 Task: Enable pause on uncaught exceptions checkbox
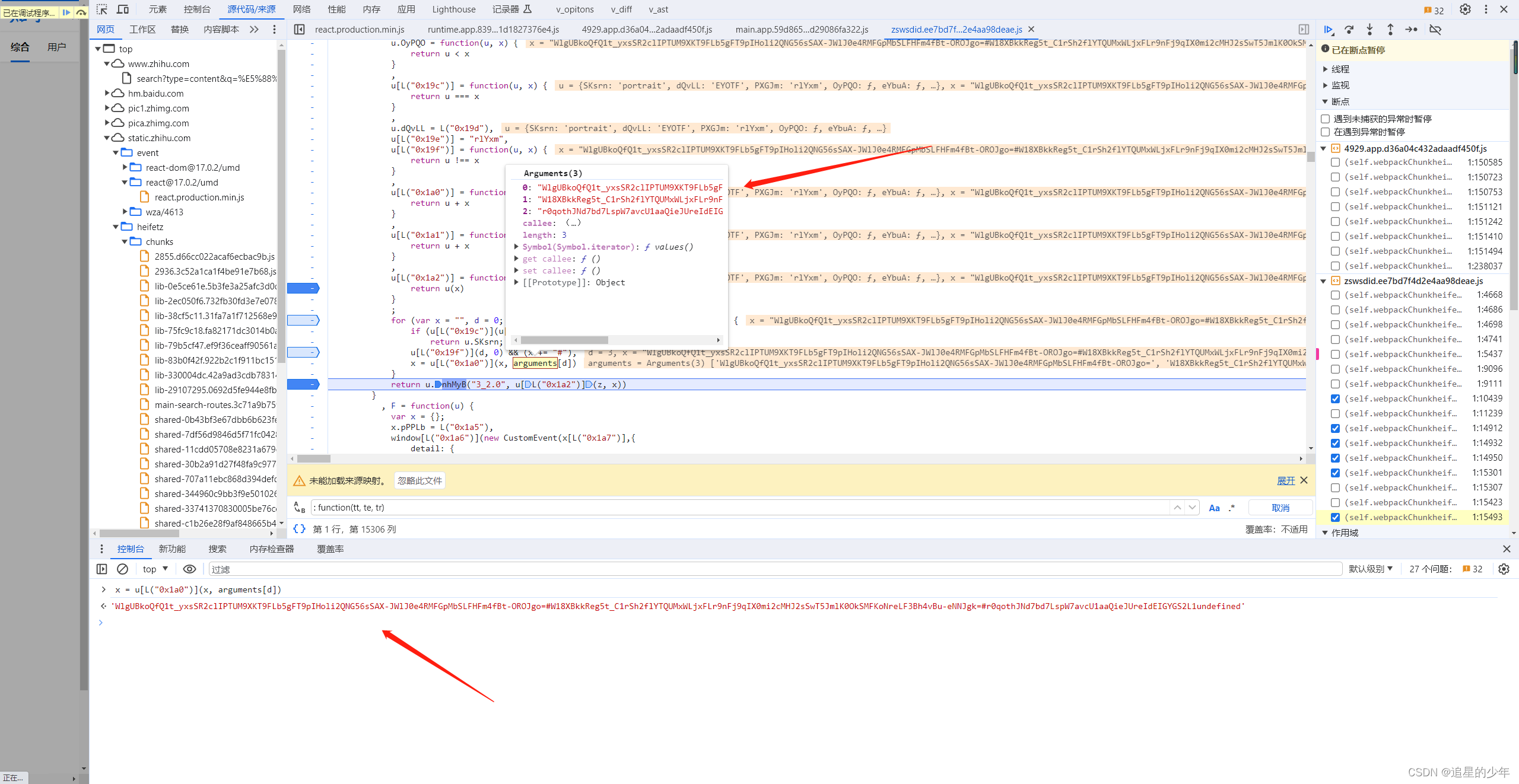point(1325,119)
